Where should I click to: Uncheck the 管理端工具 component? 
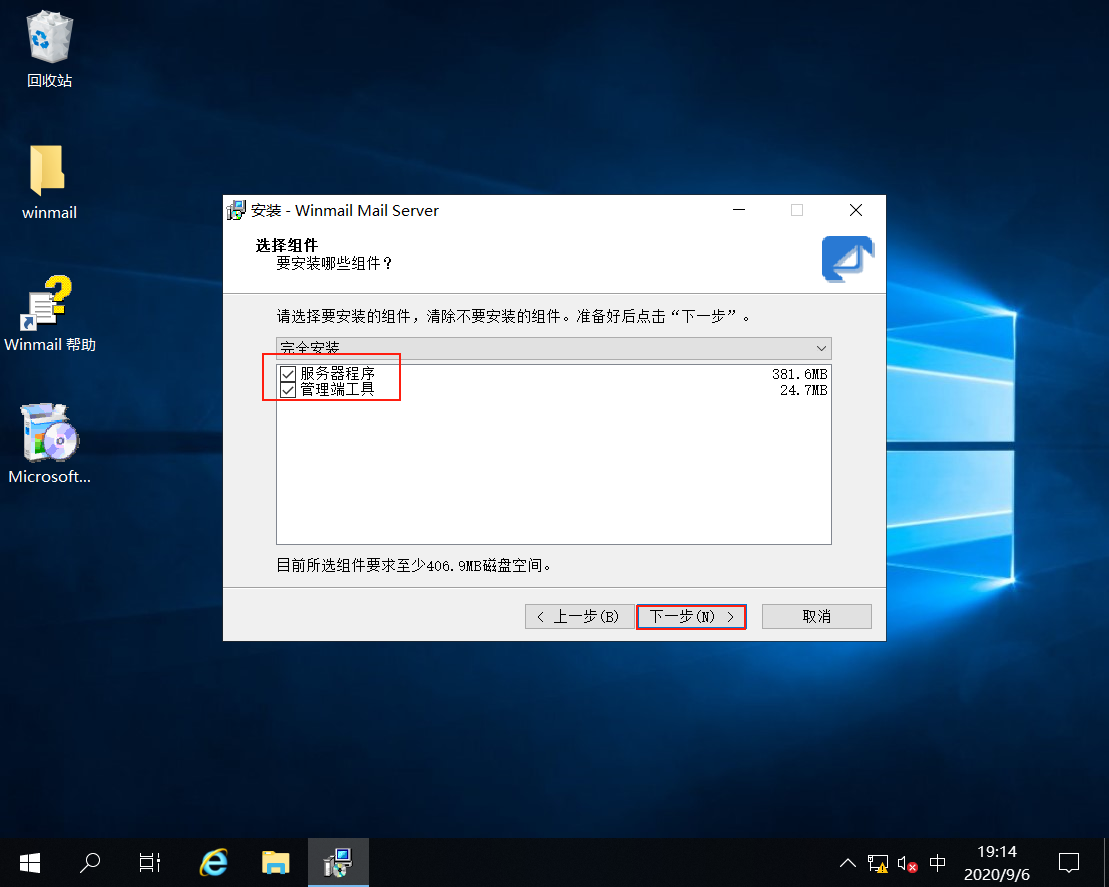(288, 389)
